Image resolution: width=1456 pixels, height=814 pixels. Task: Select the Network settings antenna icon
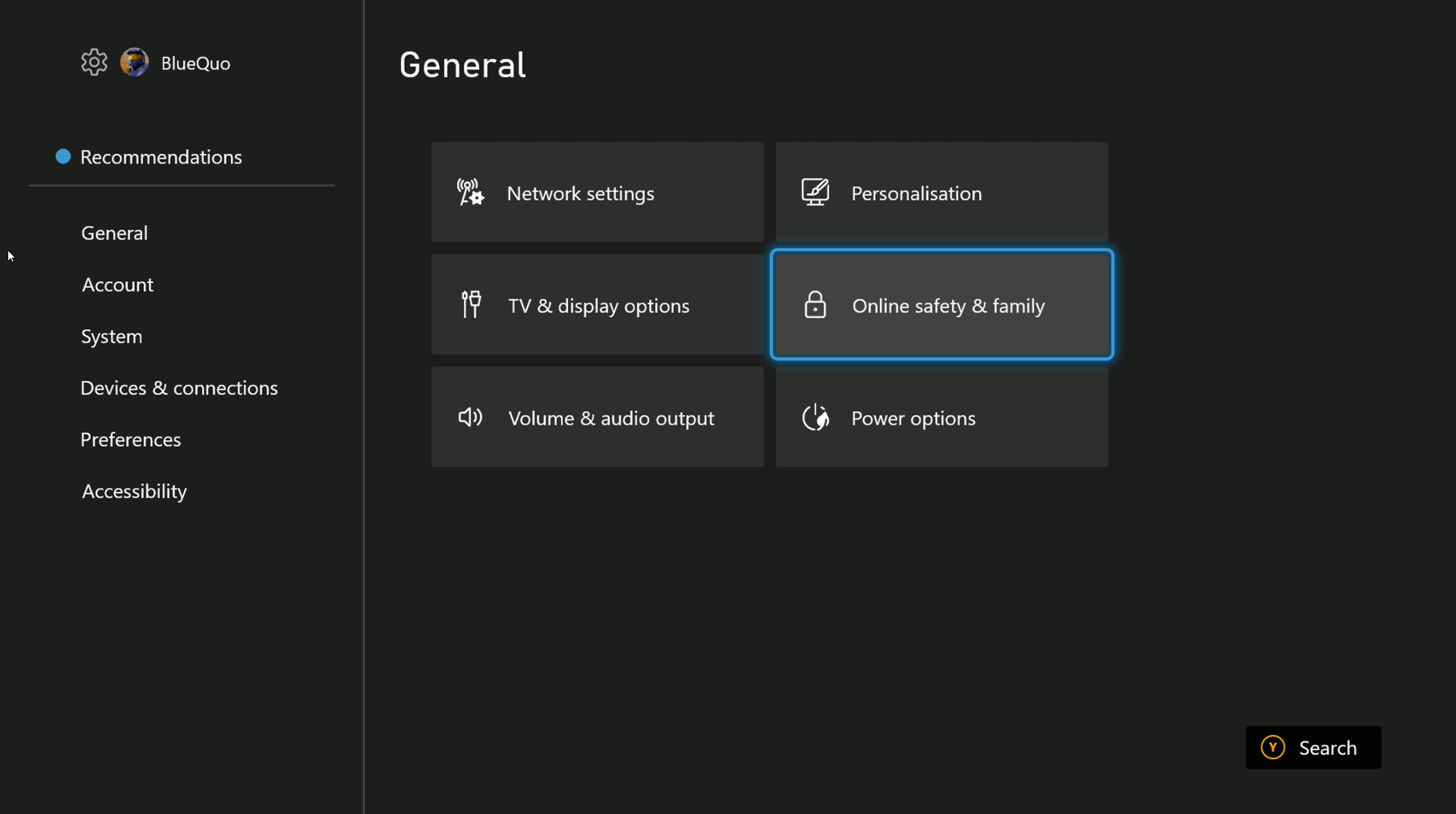[470, 193]
